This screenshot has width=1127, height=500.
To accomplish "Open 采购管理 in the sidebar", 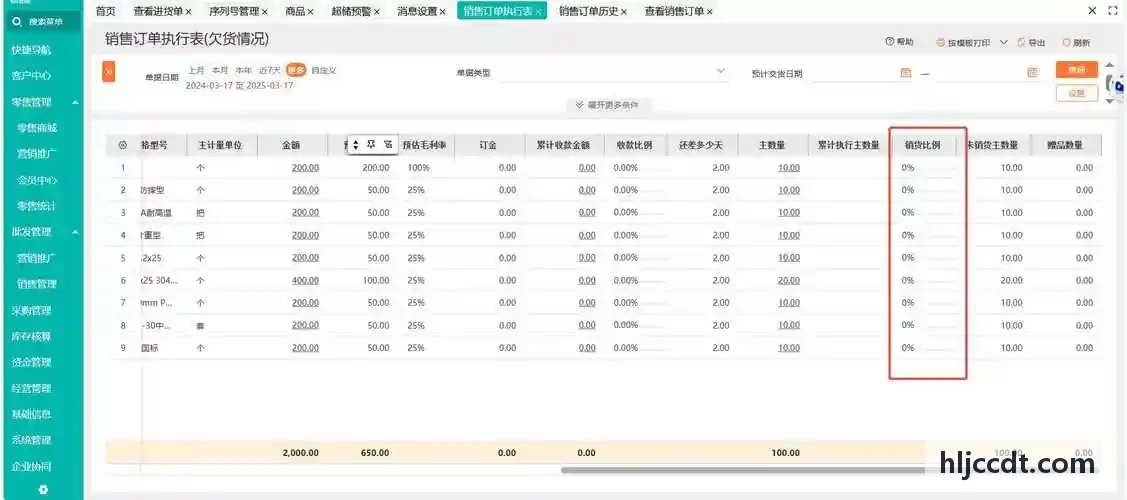I will pyautogui.click(x=32, y=311).
